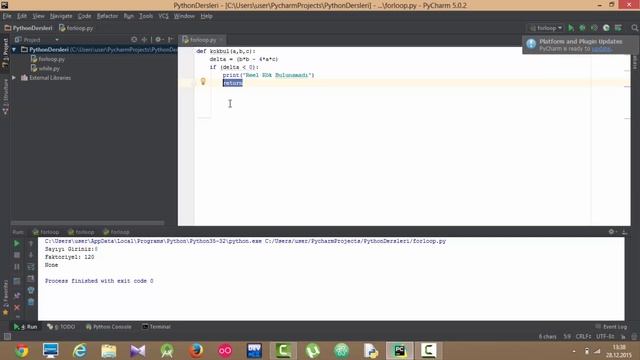Open the Navigate menu
640x360 pixels.
(61, 16)
